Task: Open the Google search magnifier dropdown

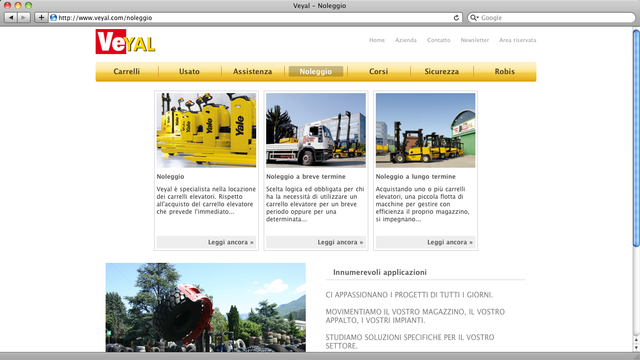Action: (x=474, y=18)
